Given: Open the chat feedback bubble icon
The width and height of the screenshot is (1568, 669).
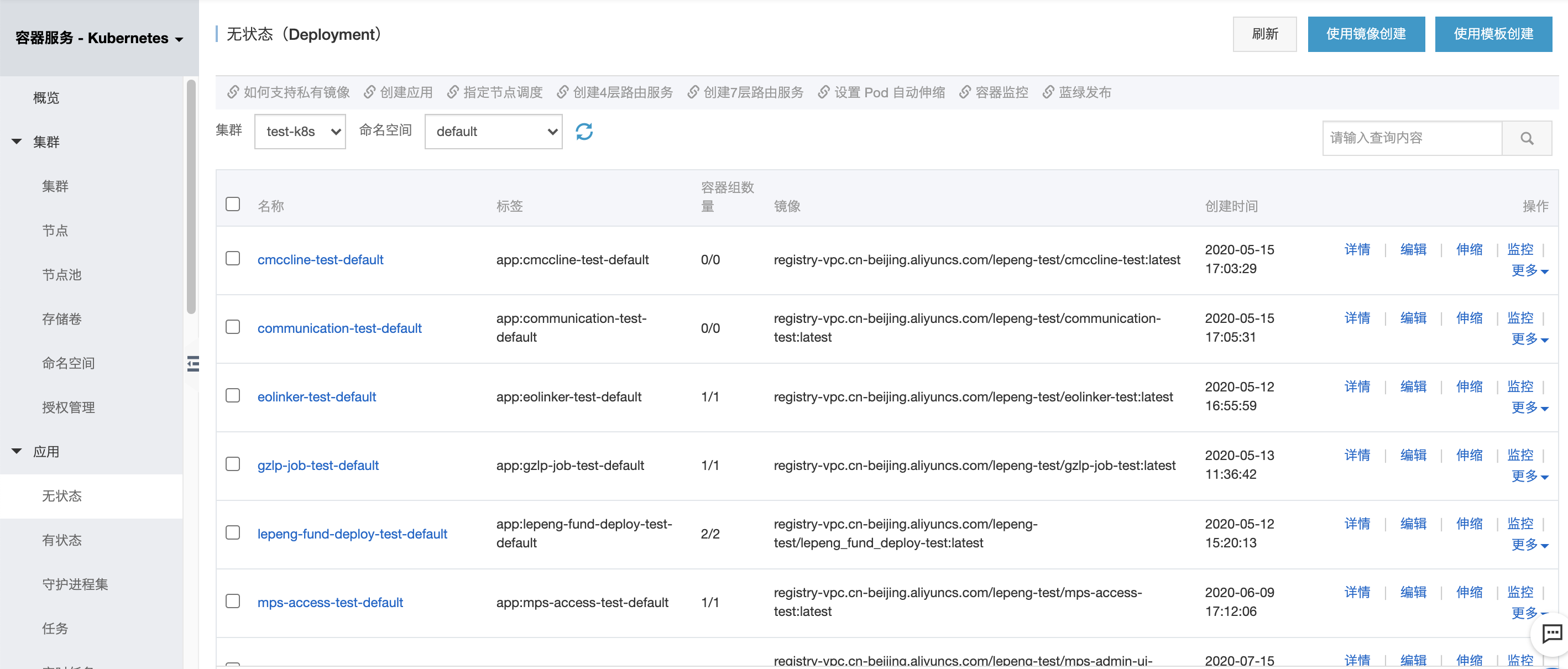Looking at the screenshot, I should click(x=1551, y=634).
